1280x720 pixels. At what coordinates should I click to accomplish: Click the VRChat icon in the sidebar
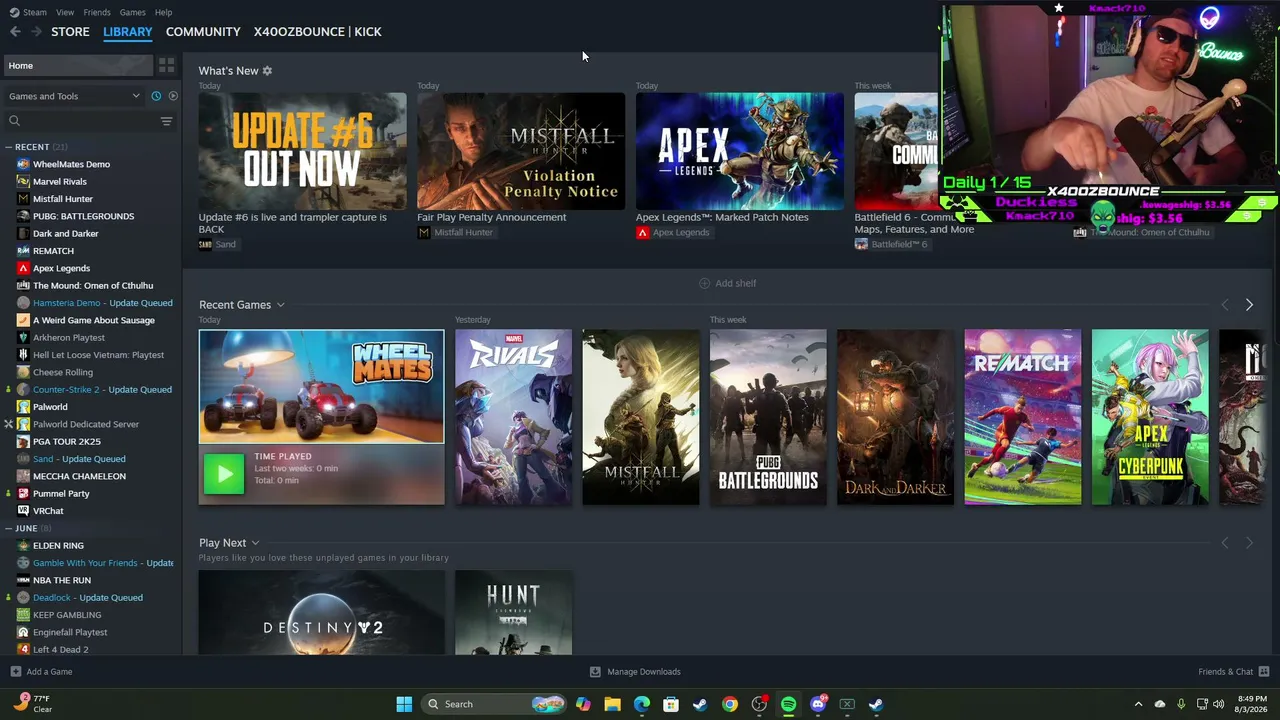pyautogui.click(x=23, y=511)
